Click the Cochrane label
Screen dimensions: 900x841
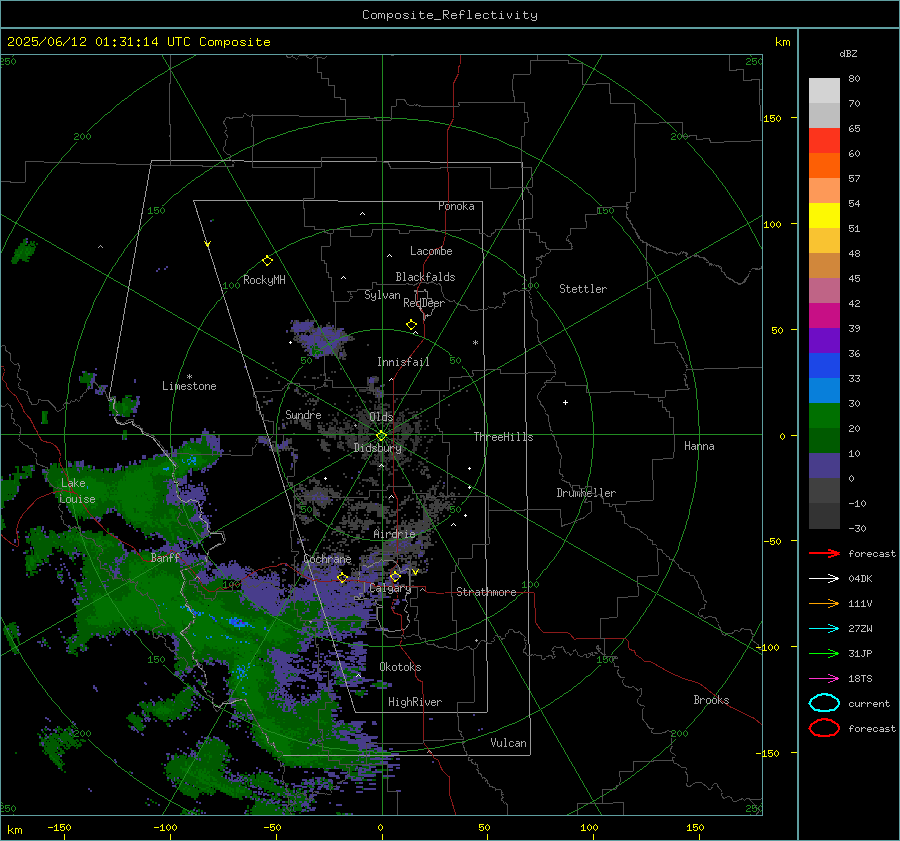pyautogui.click(x=327, y=559)
